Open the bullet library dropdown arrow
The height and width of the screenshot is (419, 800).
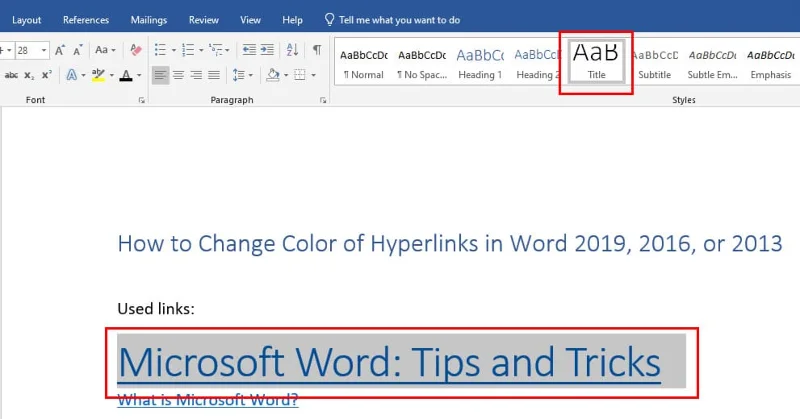pyautogui.click(x=173, y=51)
